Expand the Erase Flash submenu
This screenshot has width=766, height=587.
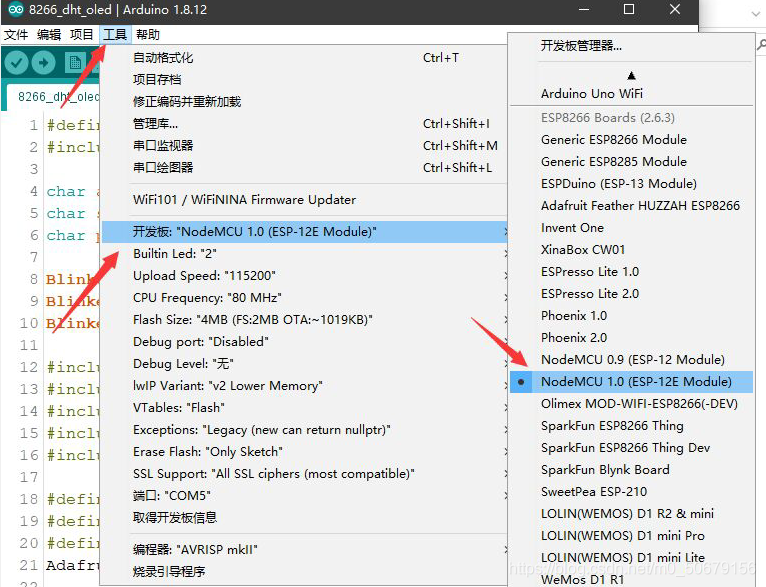pyautogui.click(x=305, y=452)
